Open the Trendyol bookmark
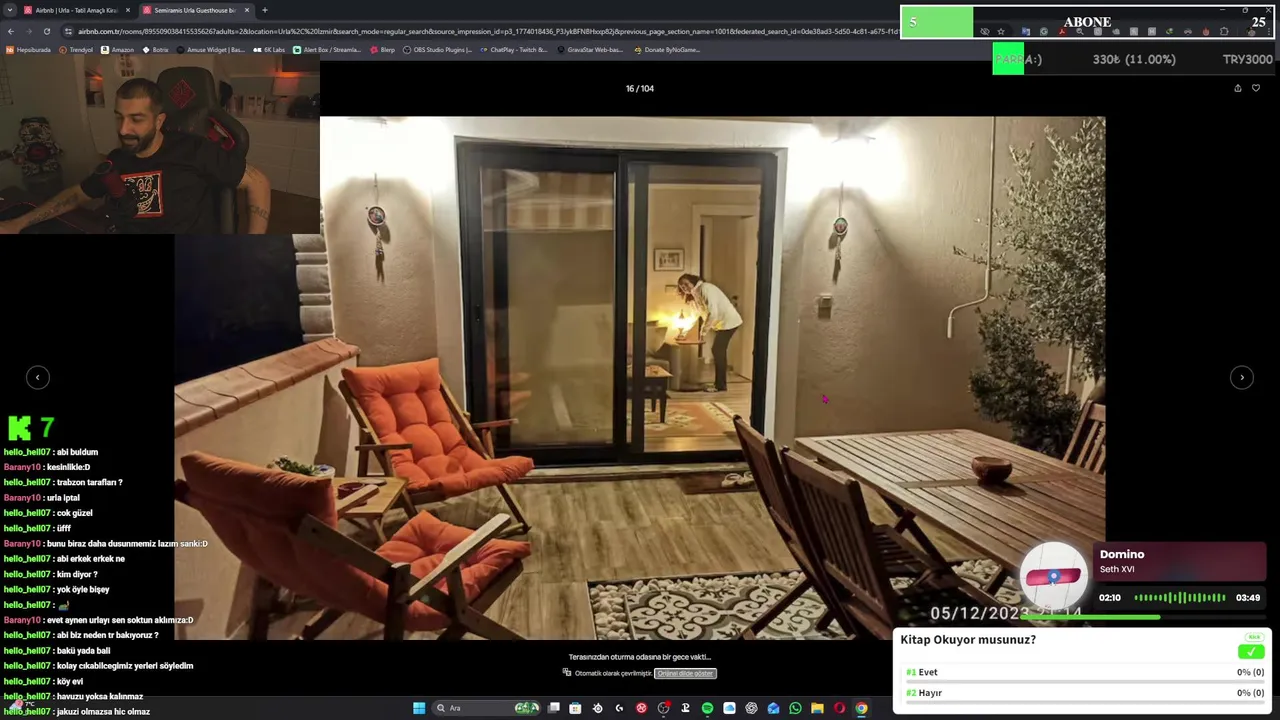Image resolution: width=1280 pixels, height=720 pixels. click(x=76, y=49)
